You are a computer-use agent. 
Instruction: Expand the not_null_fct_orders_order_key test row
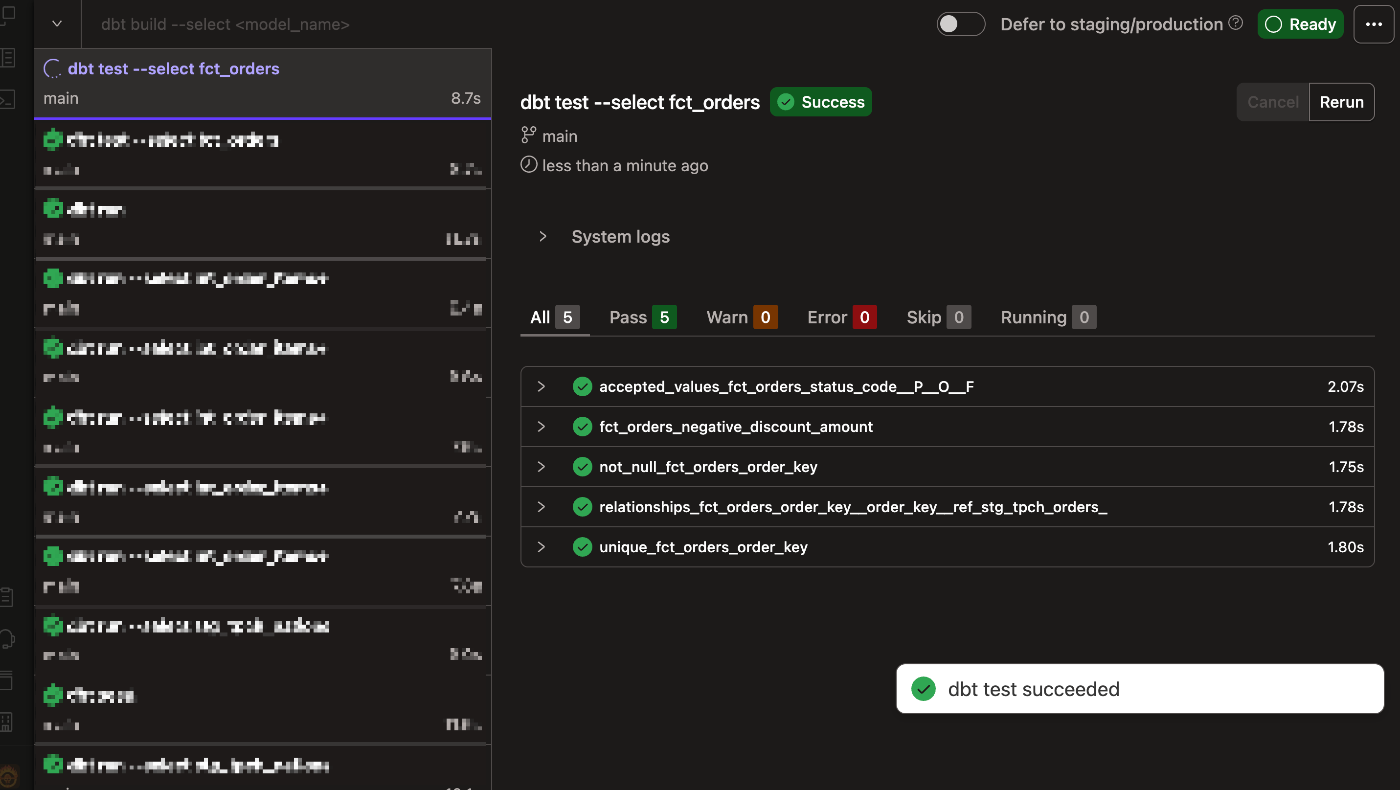point(541,467)
